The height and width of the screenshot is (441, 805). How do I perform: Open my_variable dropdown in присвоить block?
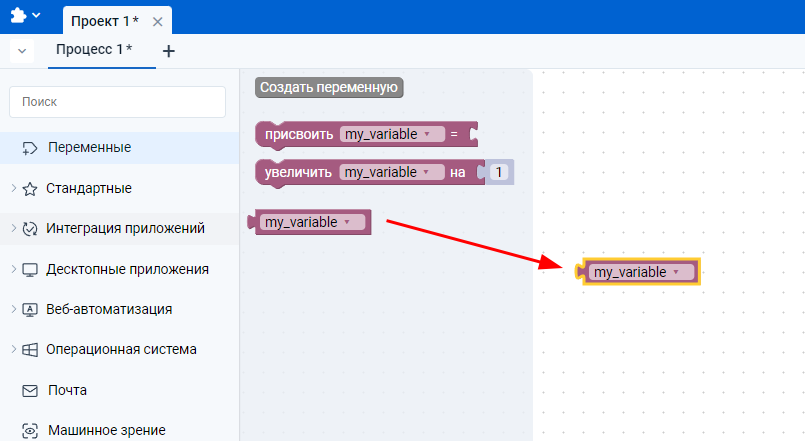pyautogui.click(x=392, y=134)
